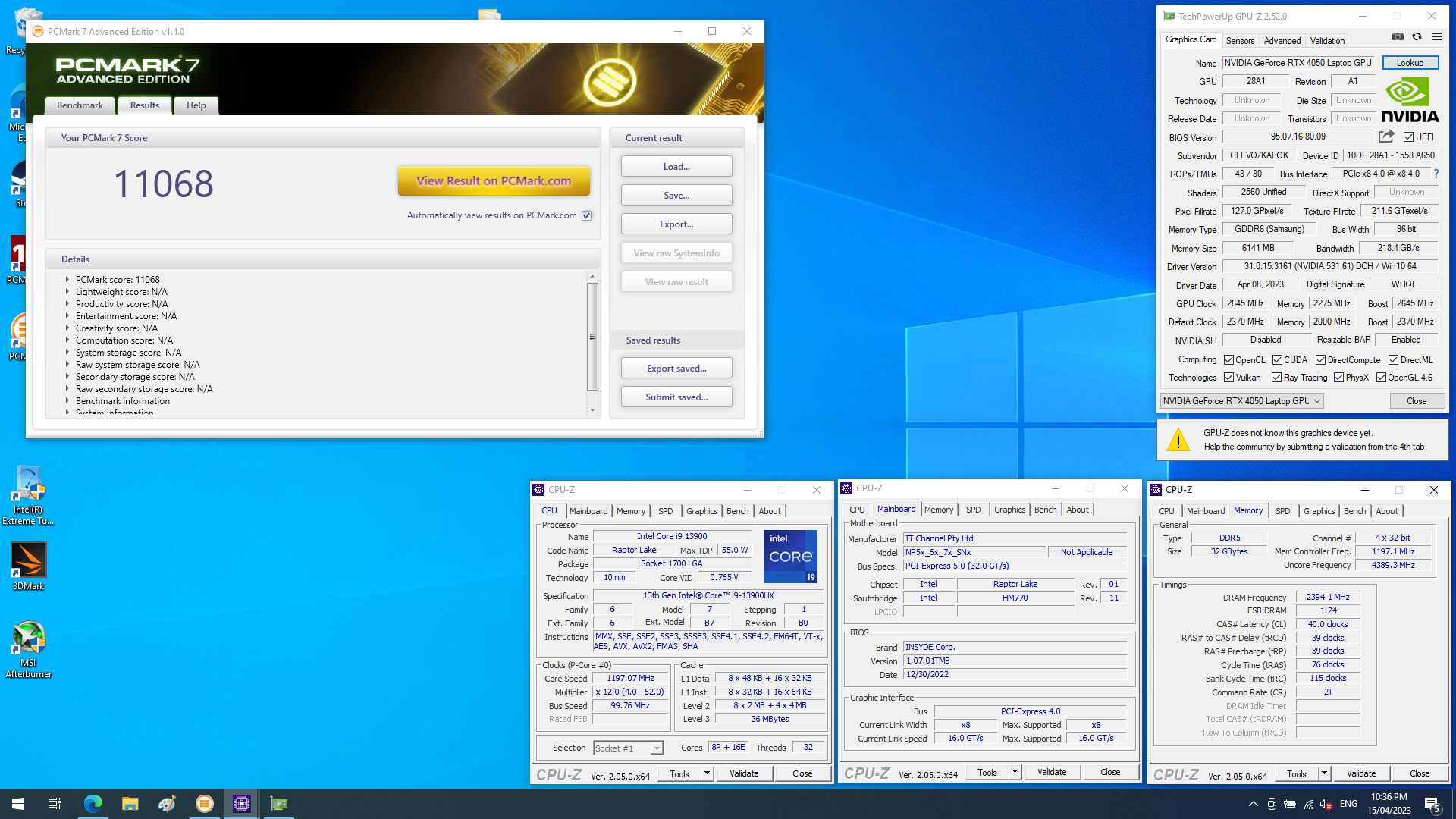Click the battery tray icon
1456x819 pixels.
[x=1290, y=804]
